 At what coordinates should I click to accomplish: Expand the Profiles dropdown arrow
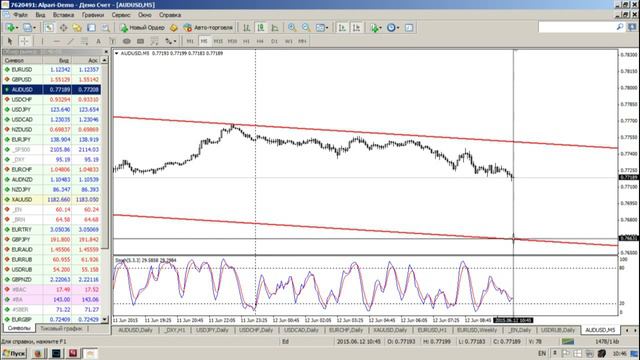[34, 28]
